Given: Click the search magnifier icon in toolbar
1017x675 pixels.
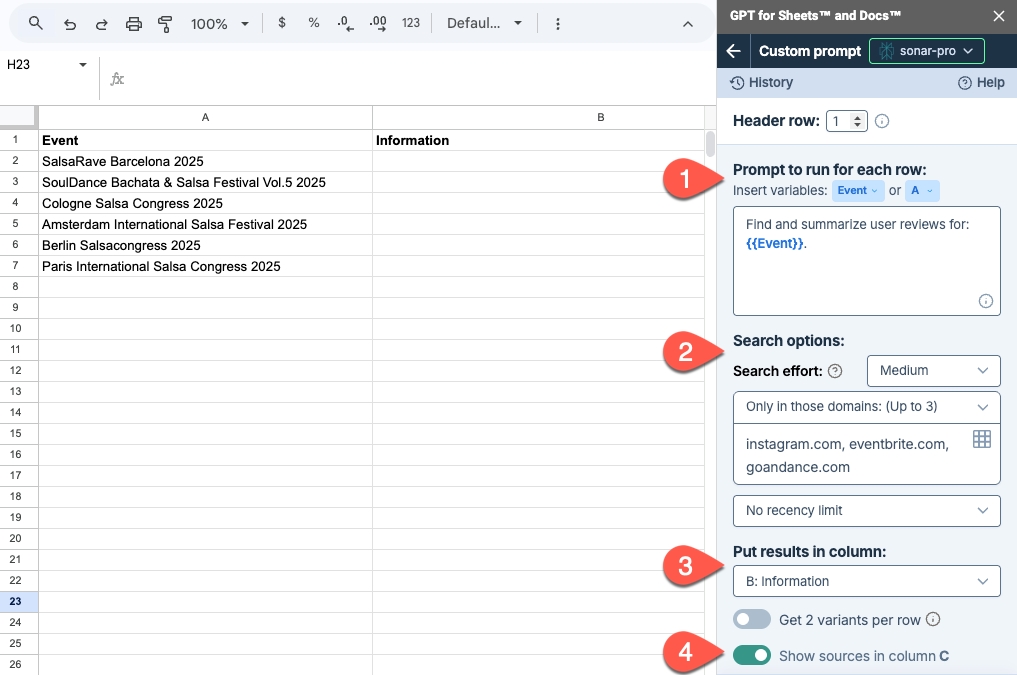Looking at the screenshot, I should click(36, 23).
